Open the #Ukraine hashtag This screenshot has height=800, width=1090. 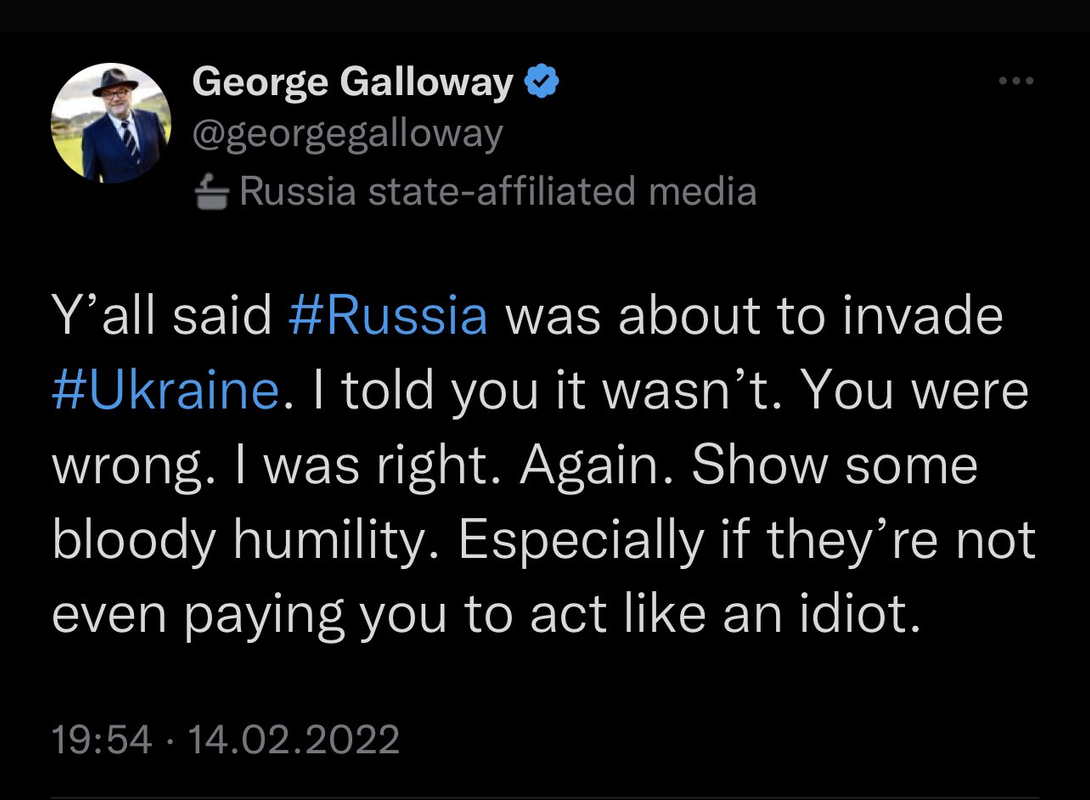164,391
